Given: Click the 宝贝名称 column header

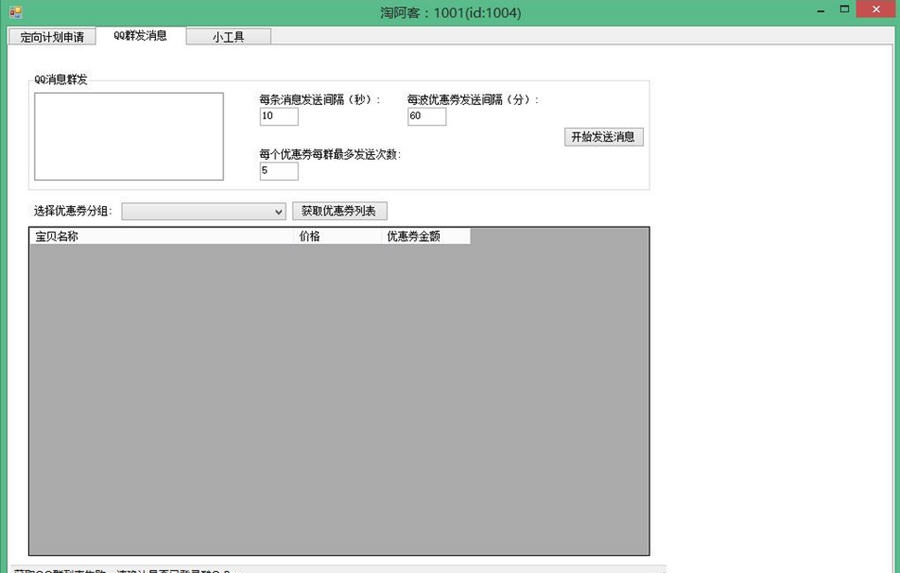Looking at the screenshot, I should click(162, 236).
